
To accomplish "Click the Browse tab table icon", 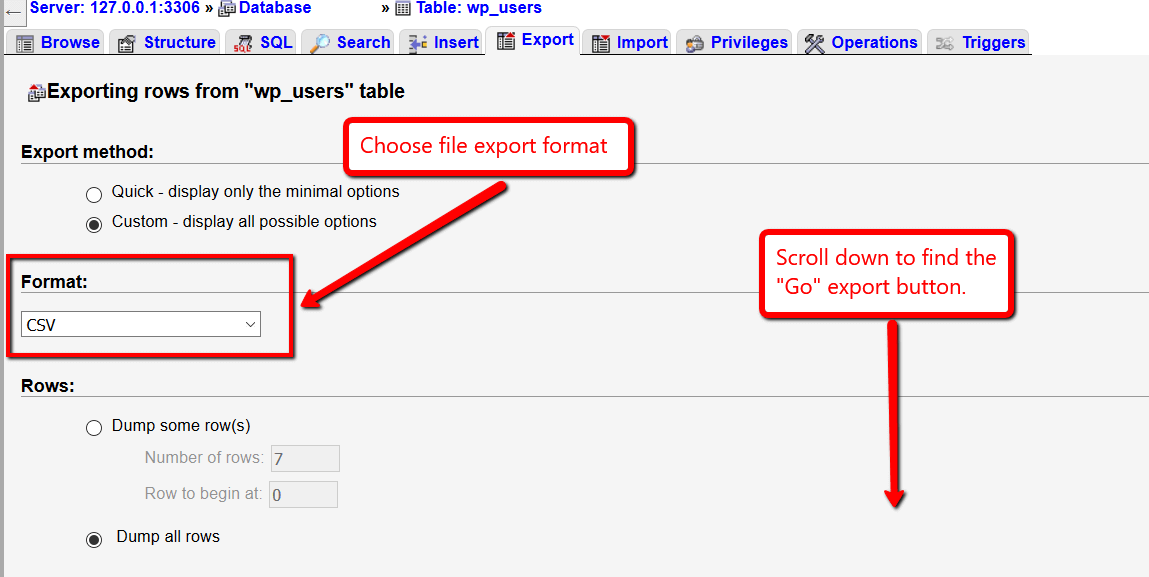I will (x=25, y=43).
